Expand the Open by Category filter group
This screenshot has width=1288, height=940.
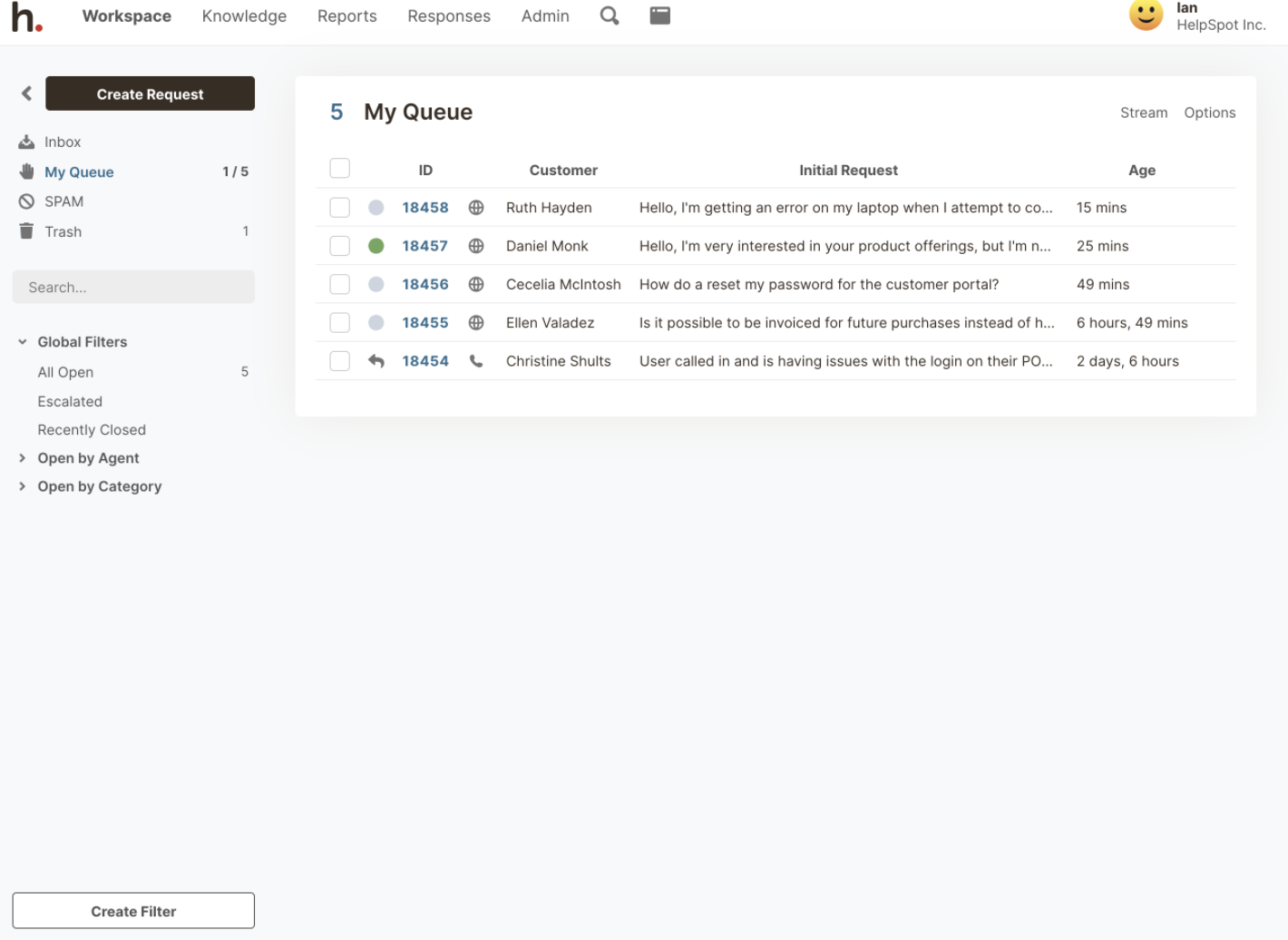(23, 486)
